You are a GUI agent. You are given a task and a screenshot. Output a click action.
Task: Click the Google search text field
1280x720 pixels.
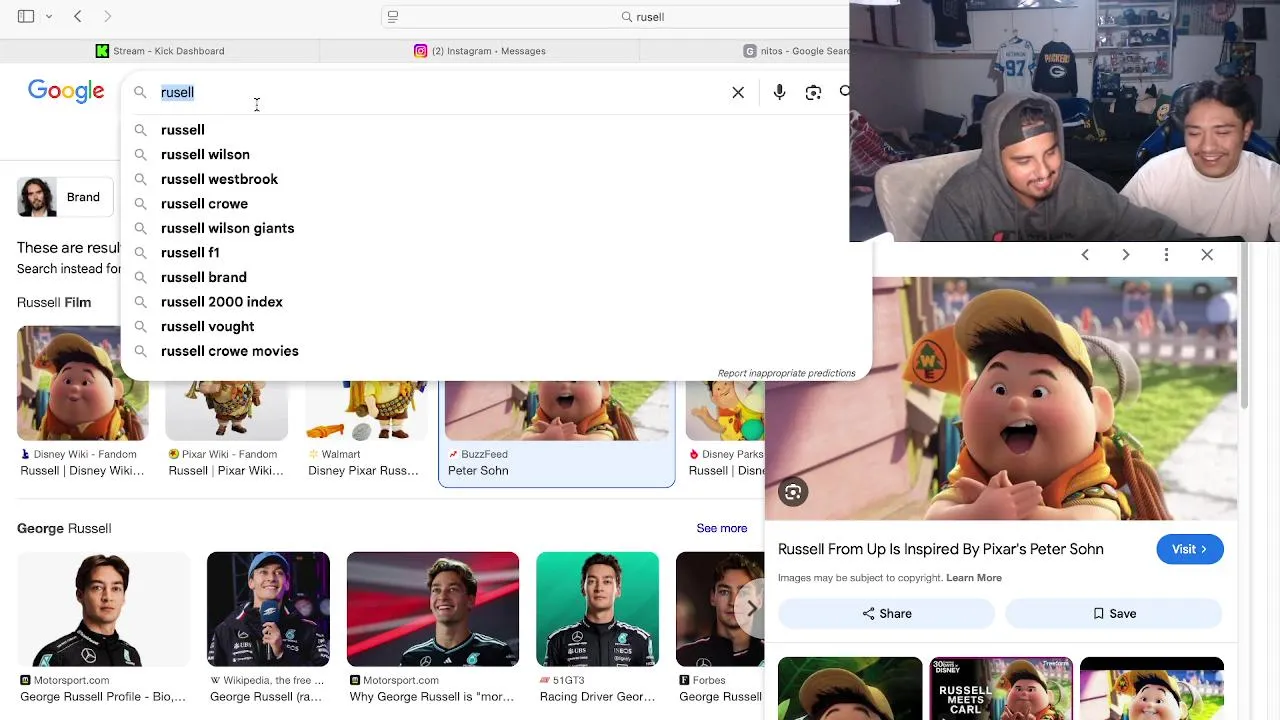[x=440, y=92]
